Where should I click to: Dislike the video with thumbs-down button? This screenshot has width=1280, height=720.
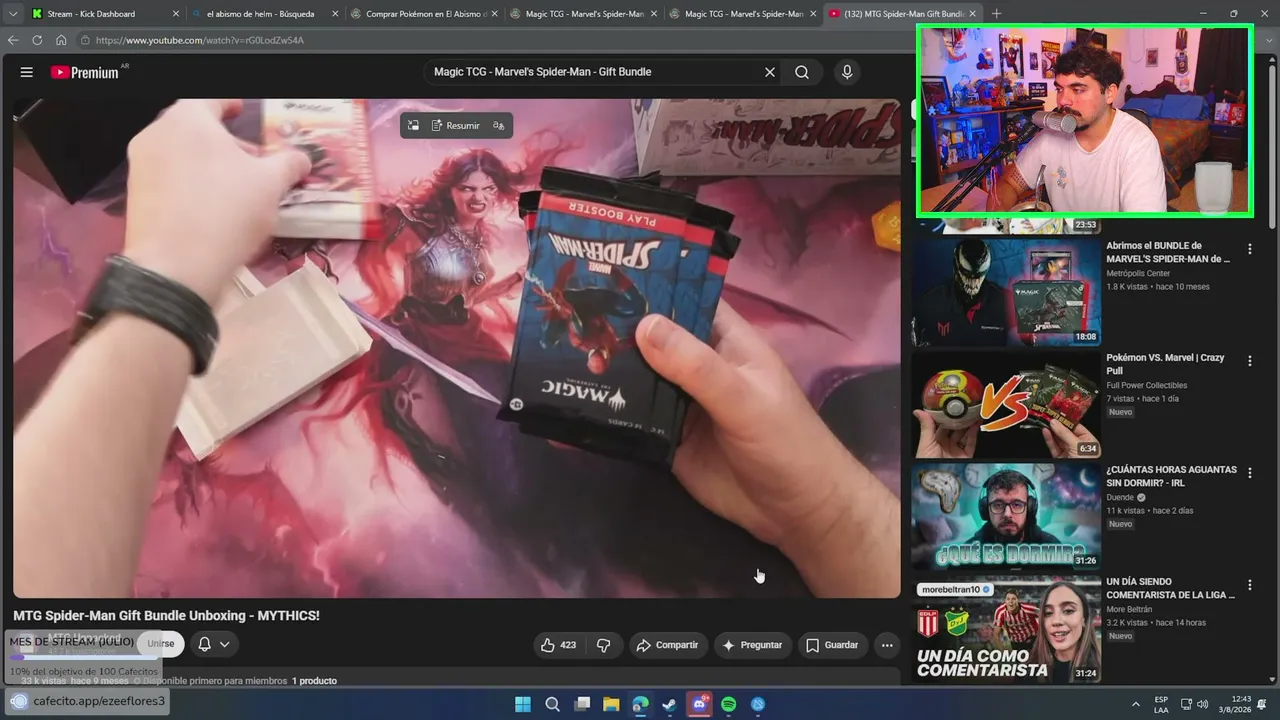pyautogui.click(x=603, y=645)
